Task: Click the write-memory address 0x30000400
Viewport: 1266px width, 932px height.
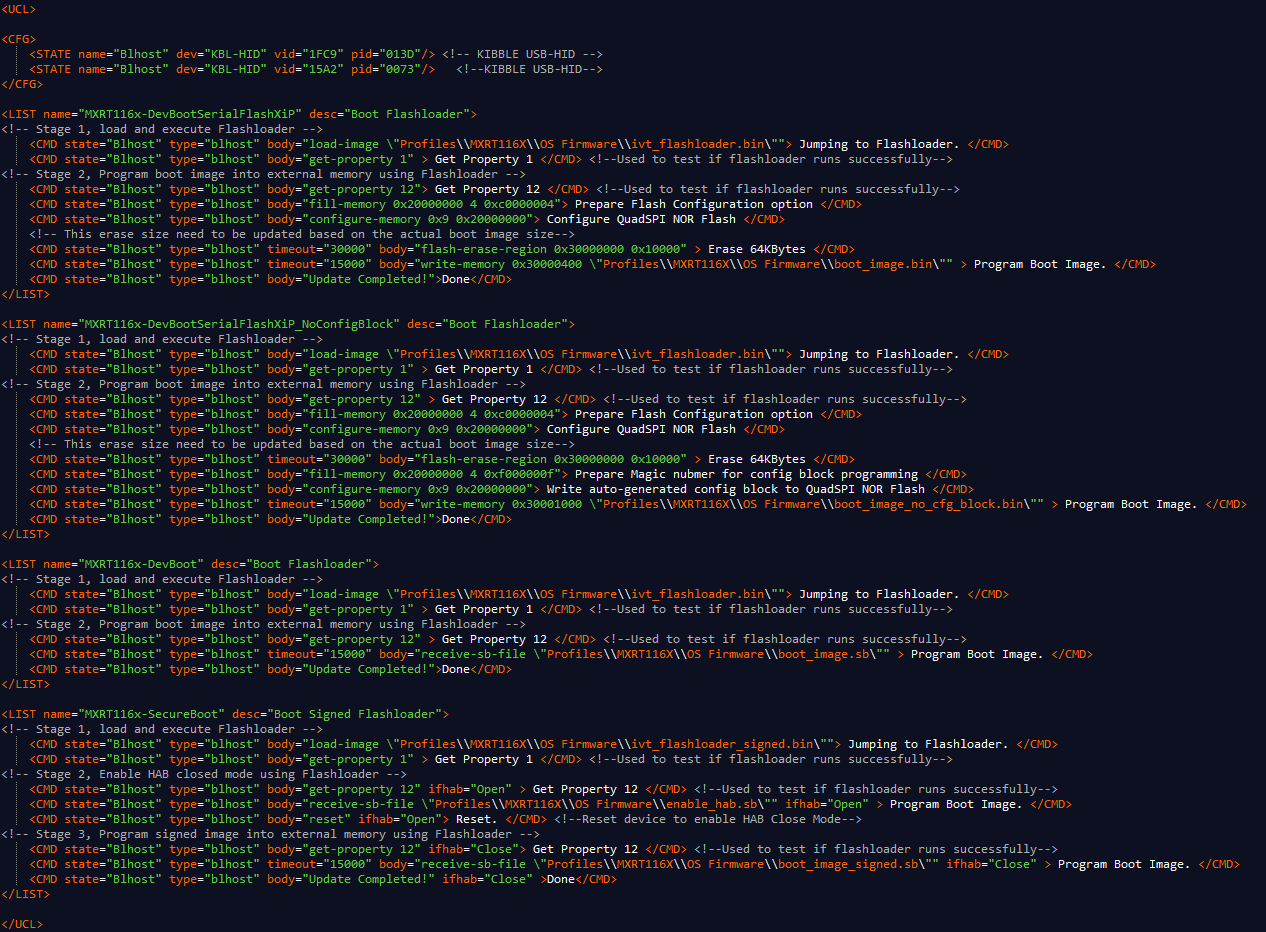Action: pyautogui.click(x=547, y=264)
